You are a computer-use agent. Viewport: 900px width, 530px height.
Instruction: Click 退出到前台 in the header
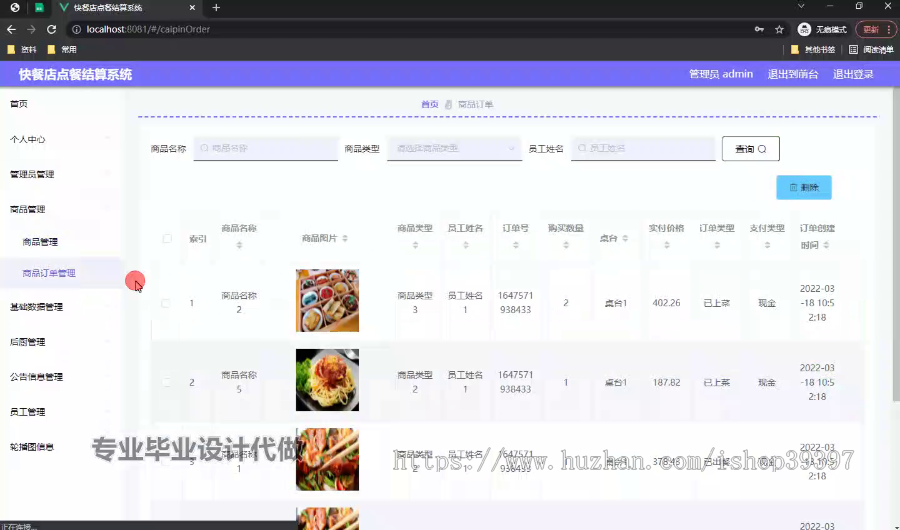(x=793, y=74)
